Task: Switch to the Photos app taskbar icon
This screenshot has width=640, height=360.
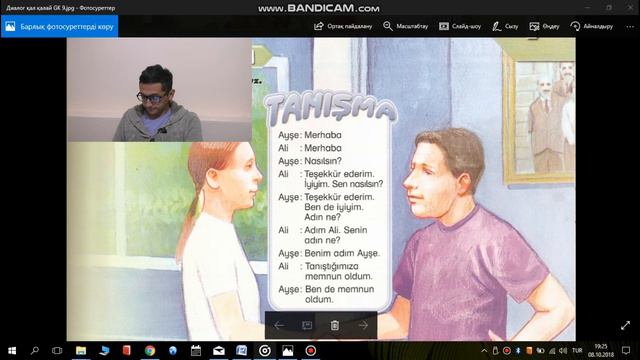Action: (x=288, y=351)
